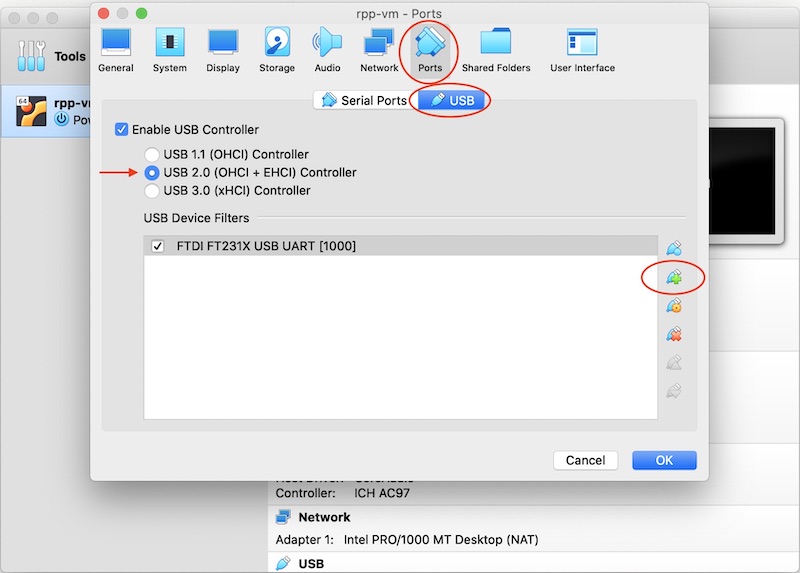Open the System settings section
This screenshot has width=800, height=573.
point(169,50)
